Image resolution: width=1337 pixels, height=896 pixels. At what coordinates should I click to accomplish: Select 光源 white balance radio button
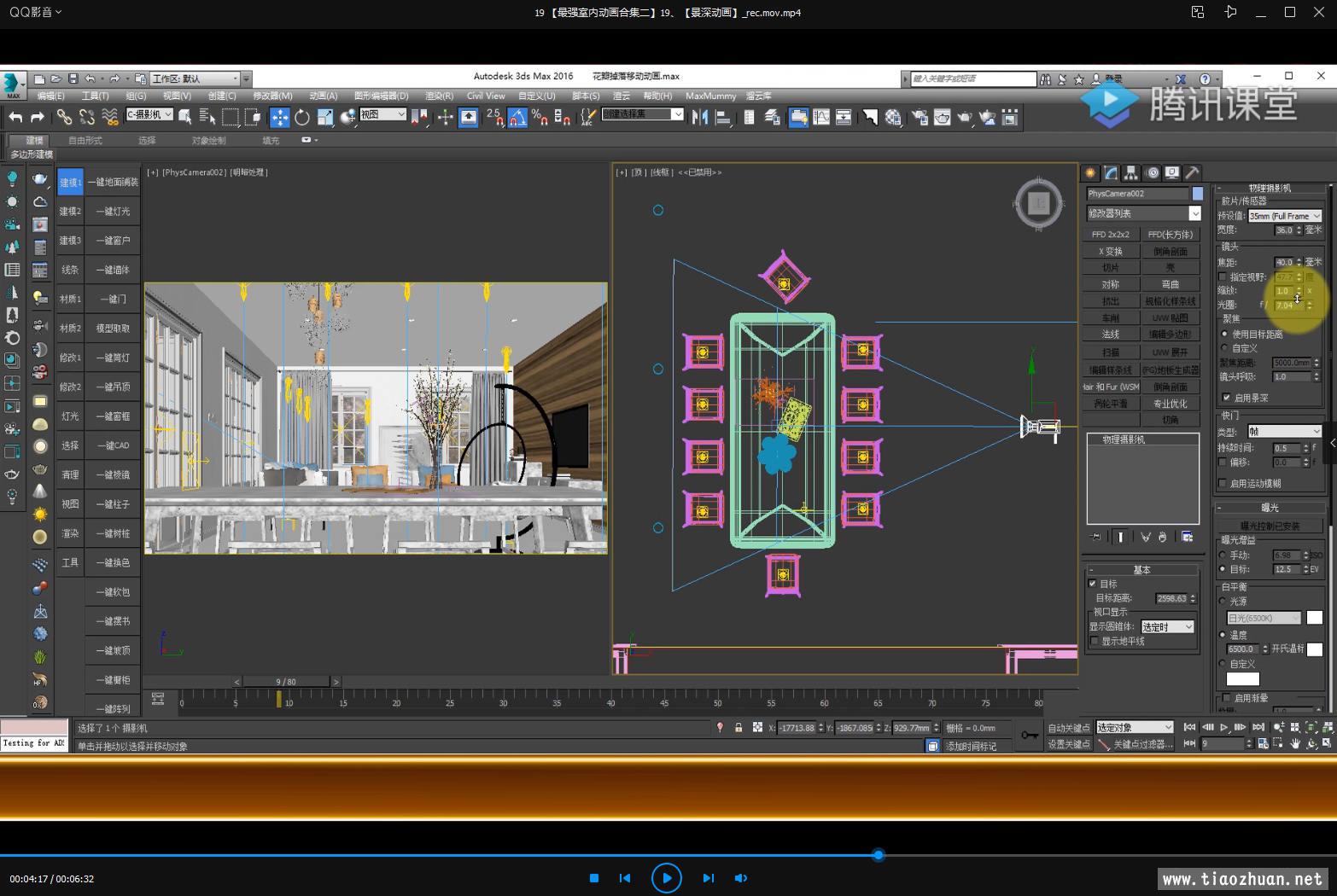(x=1223, y=602)
